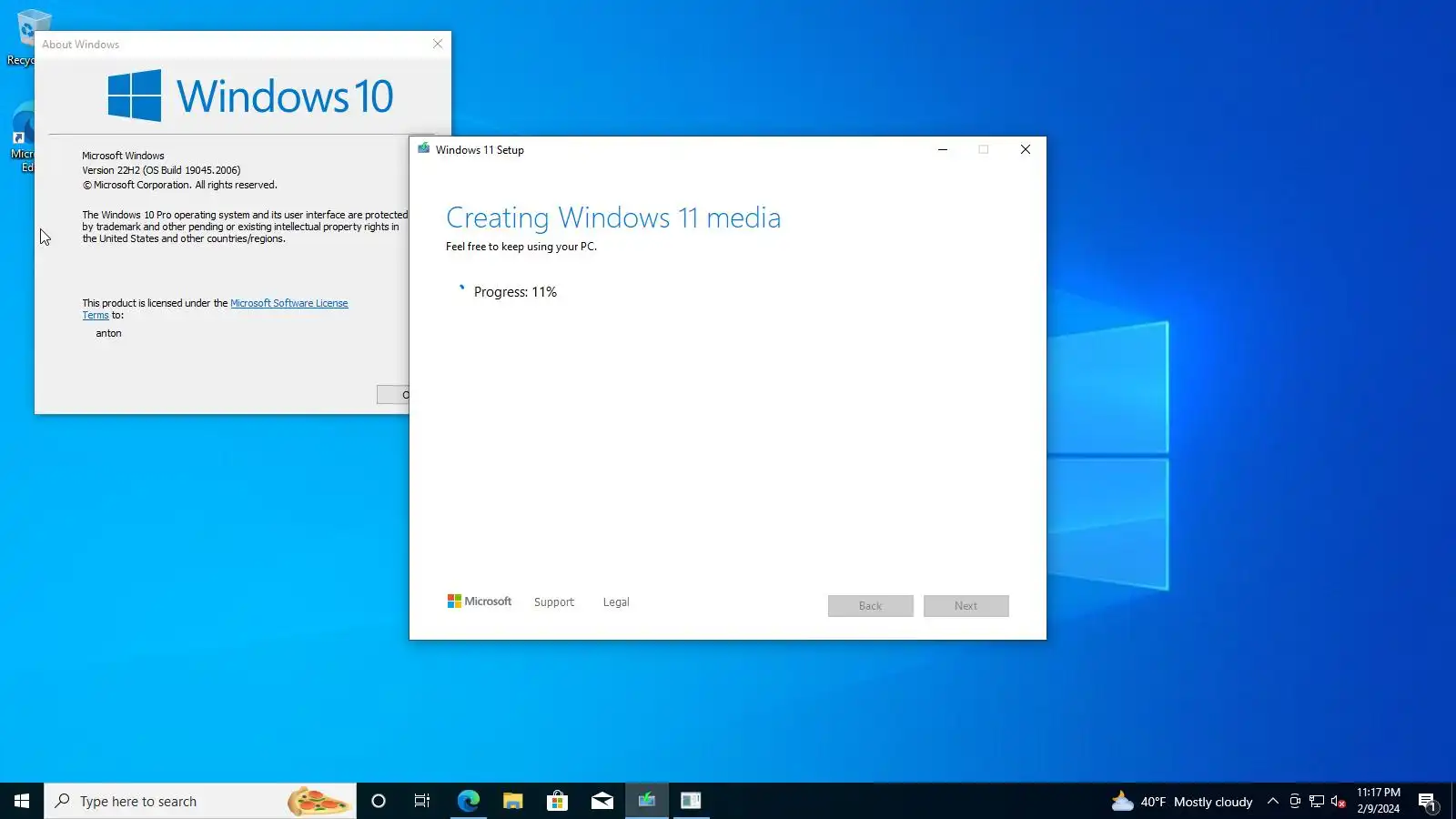This screenshot has height=819, width=1456.
Task: Click the Meet Now tray icon
Action: pyautogui.click(x=1295, y=801)
